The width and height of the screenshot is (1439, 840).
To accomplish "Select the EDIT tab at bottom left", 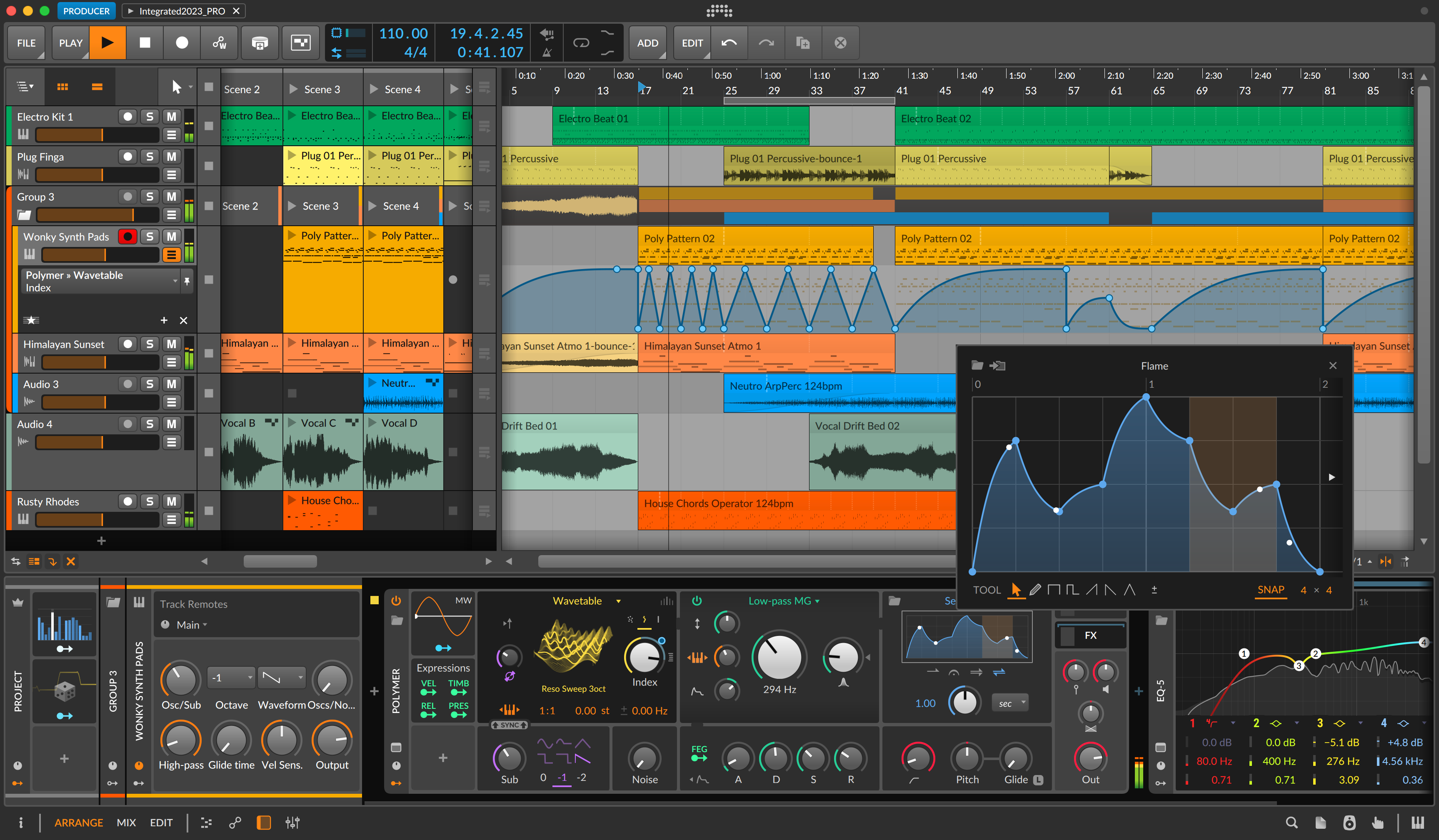I will (160, 822).
